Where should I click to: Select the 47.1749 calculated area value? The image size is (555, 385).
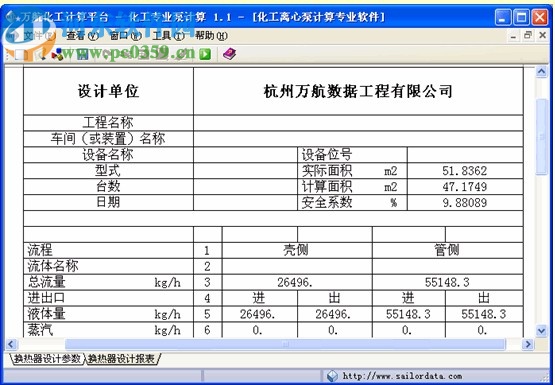point(465,186)
